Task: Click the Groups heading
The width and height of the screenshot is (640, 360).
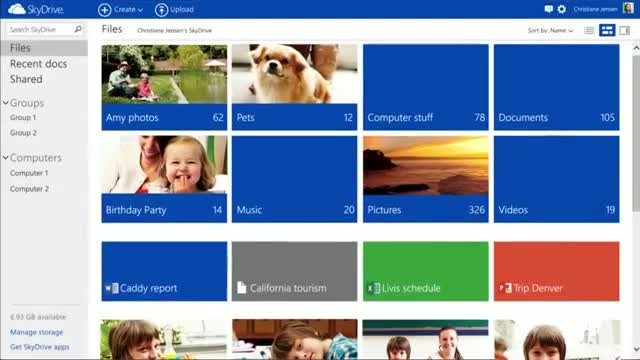Action: pyautogui.click(x=27, y=103)
